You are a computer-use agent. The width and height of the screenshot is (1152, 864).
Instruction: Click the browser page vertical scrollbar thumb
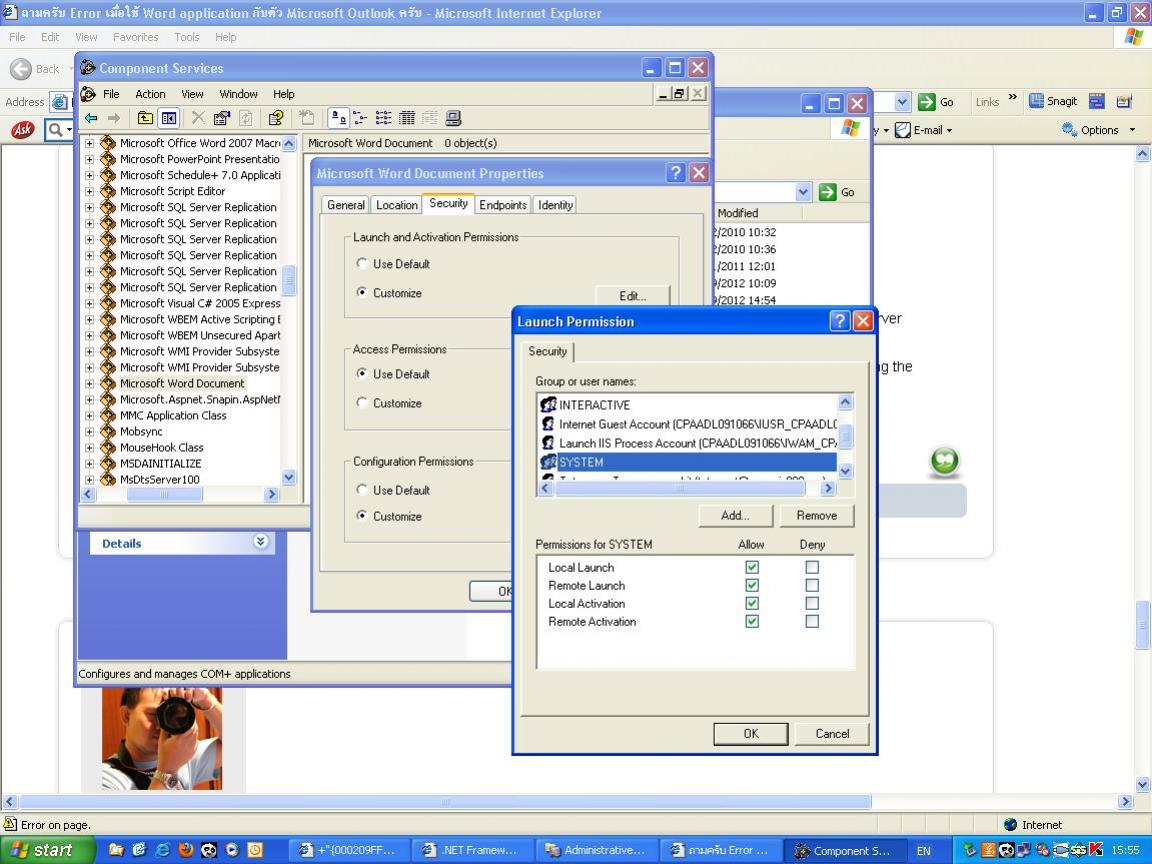pos(1143,625)
